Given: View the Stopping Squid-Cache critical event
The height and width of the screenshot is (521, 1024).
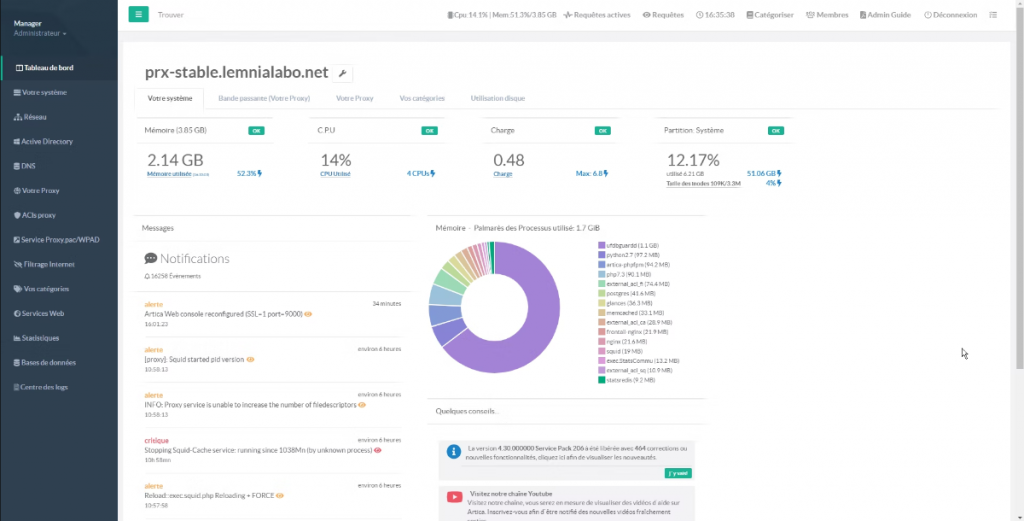Looking at the screenshot, I should [262, 450].
